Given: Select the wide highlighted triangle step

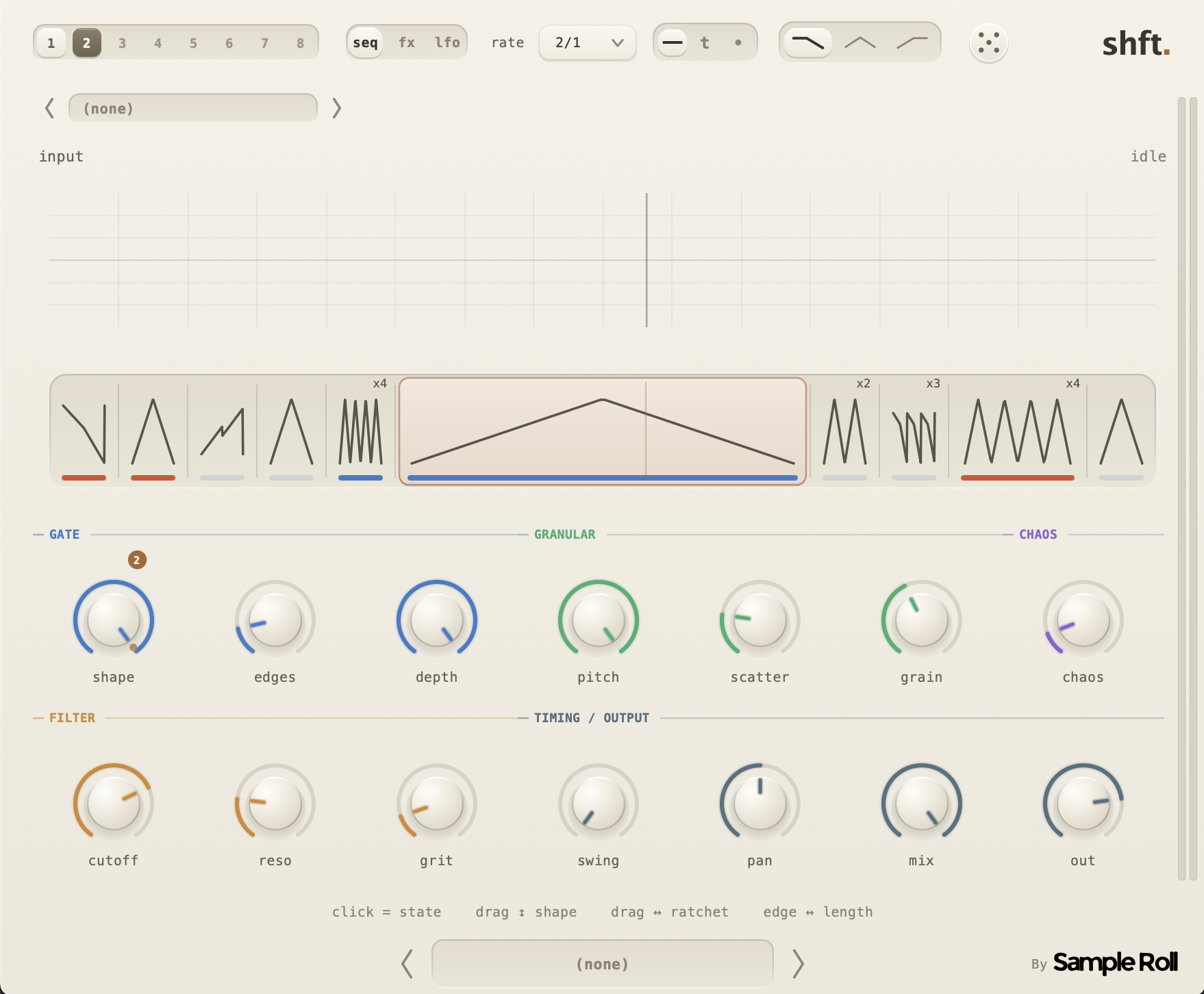Looking at the screenshot, I should pyautogui.click(x=603, y=431).
